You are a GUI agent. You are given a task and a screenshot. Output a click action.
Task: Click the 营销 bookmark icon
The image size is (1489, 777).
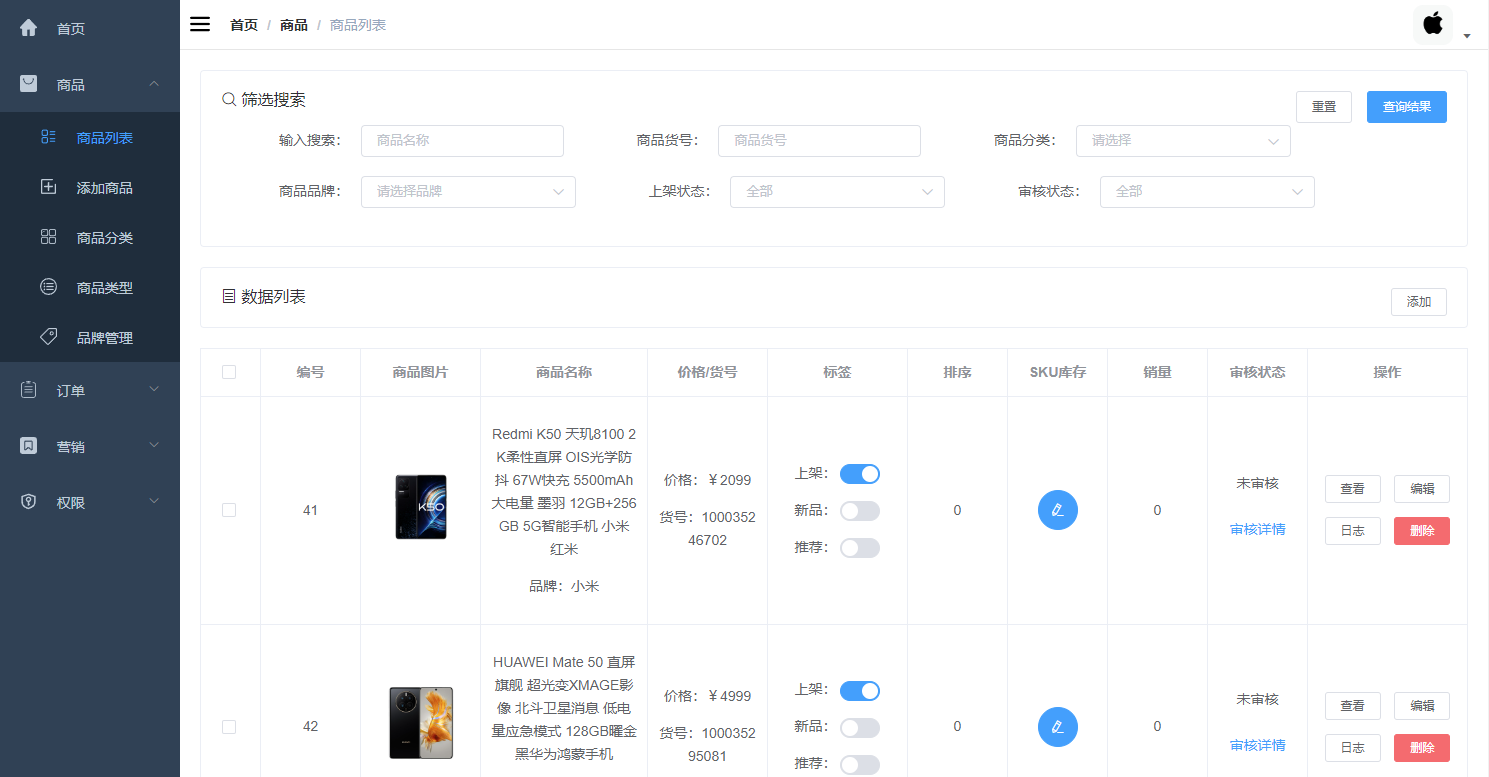29,446
